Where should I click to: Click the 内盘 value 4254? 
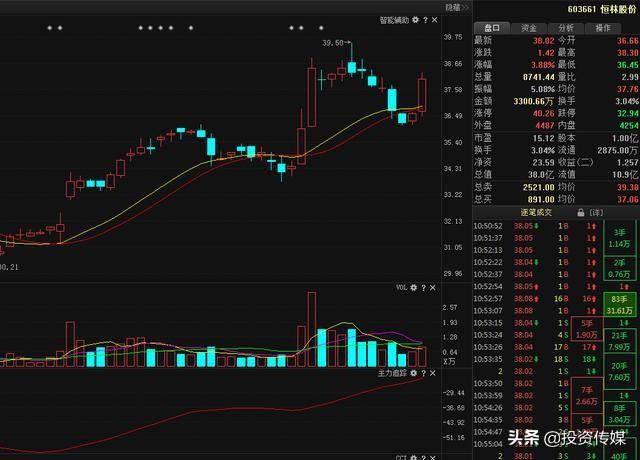[x=629, y=126]
